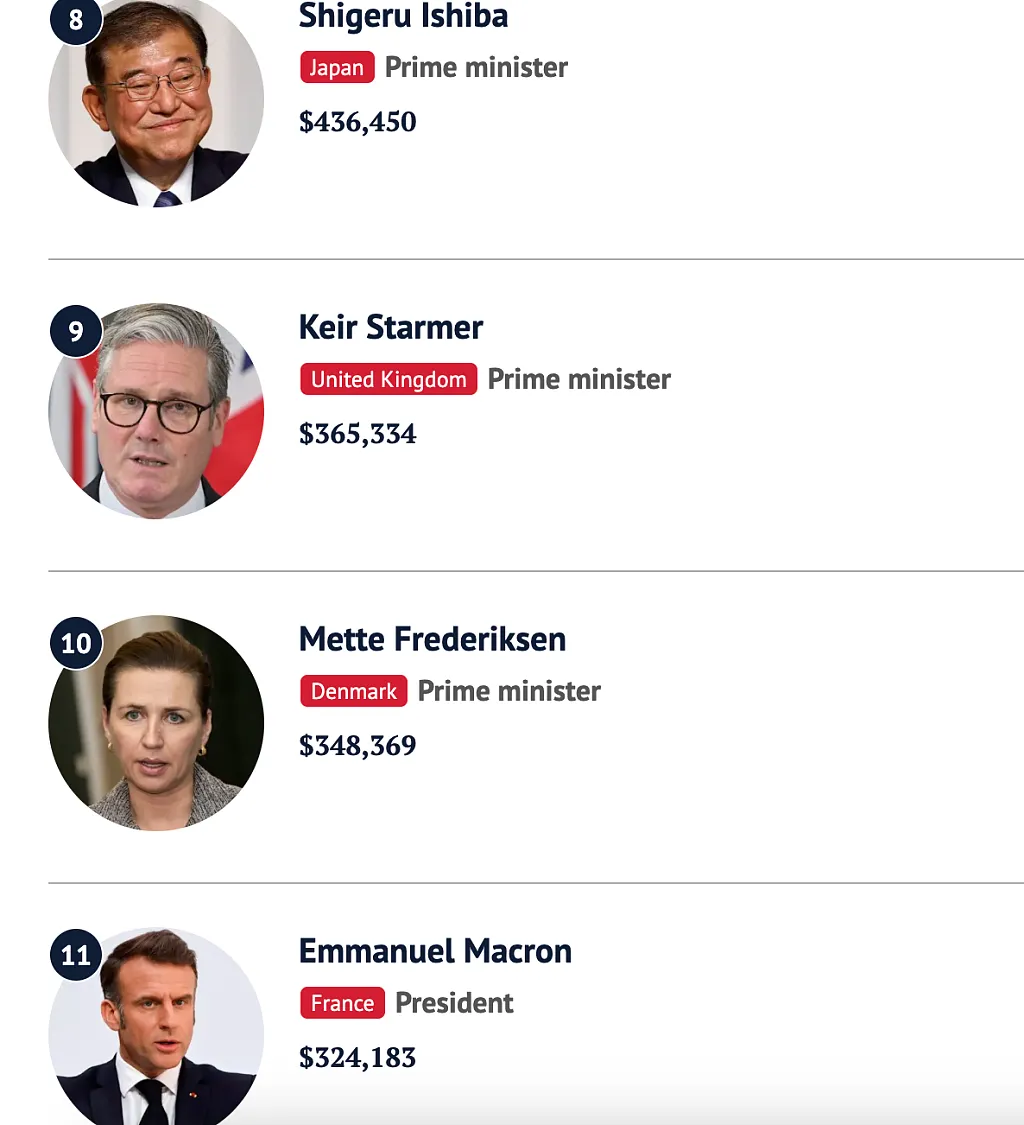Open the photo beside Emmanuel Macron's entry
Viewport: 1024px width, 1125px height.
pos(156,1027)
